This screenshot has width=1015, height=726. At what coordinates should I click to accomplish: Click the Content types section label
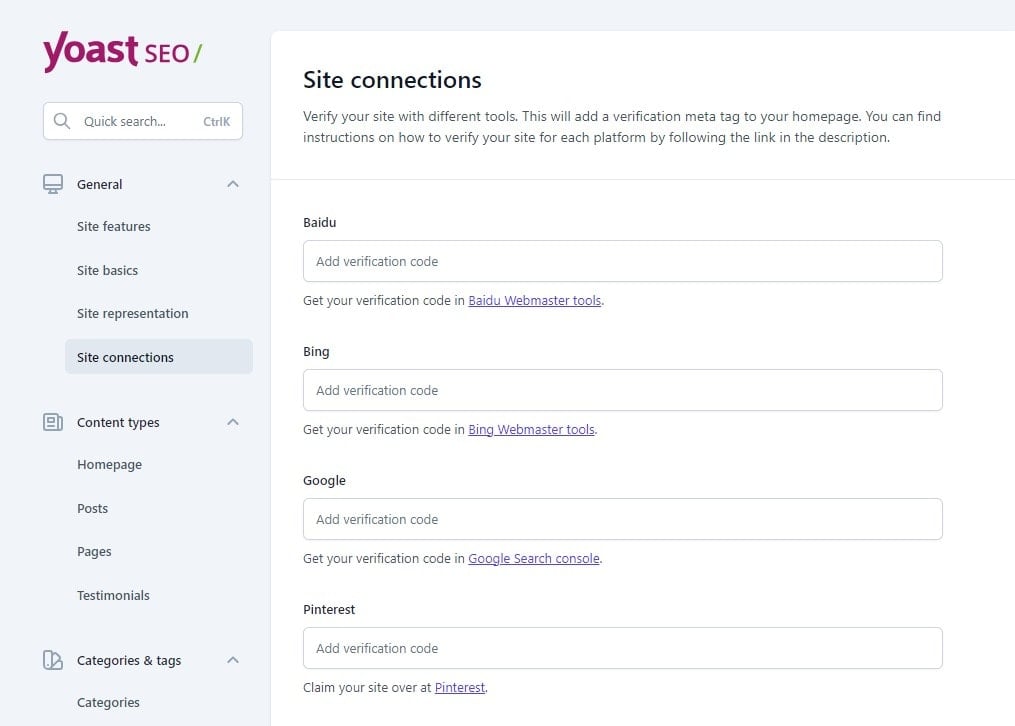118,423
